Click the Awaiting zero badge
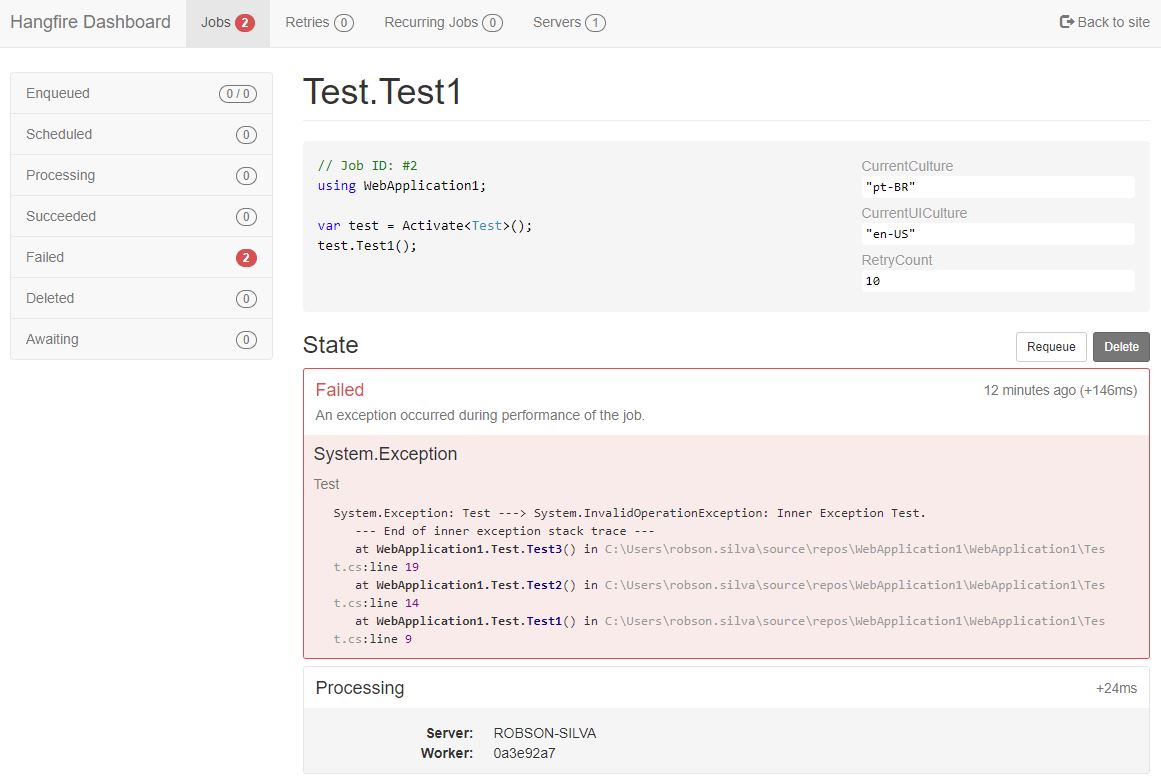The height and width of the screenshot is (780, 1161). coord(247,339)
